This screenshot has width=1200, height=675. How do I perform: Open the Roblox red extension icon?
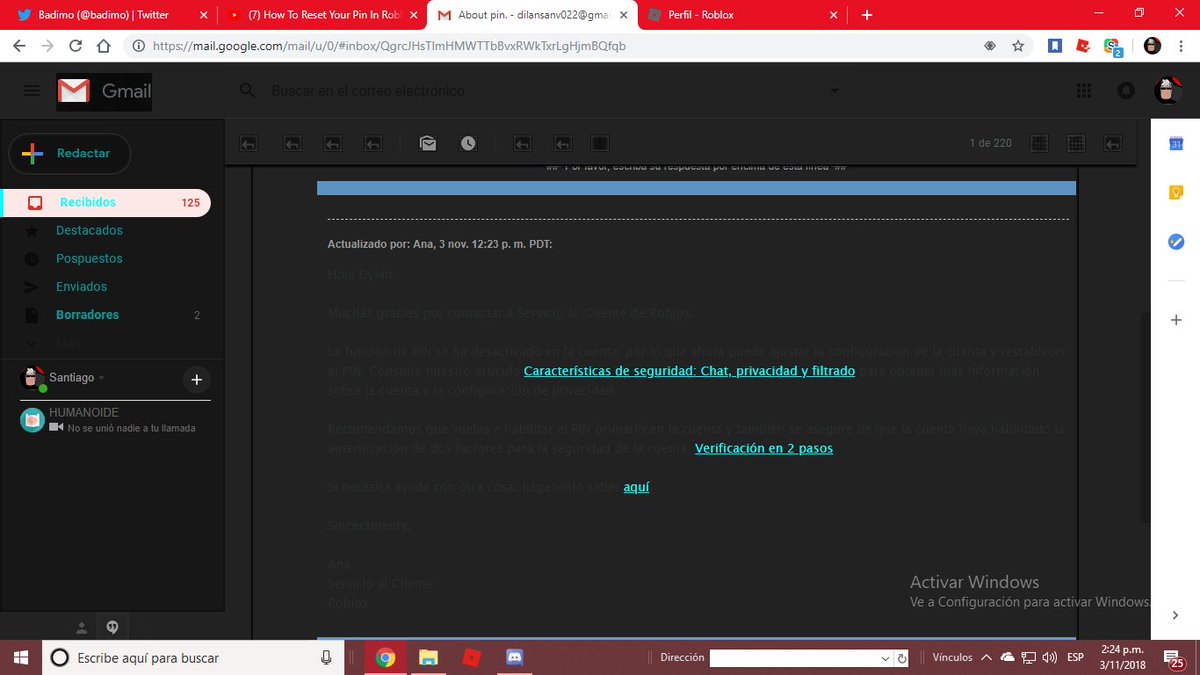1082,46
